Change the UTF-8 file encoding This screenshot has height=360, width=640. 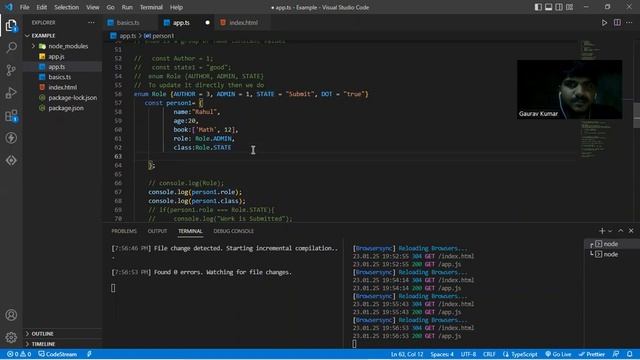(x=468, y=354)
